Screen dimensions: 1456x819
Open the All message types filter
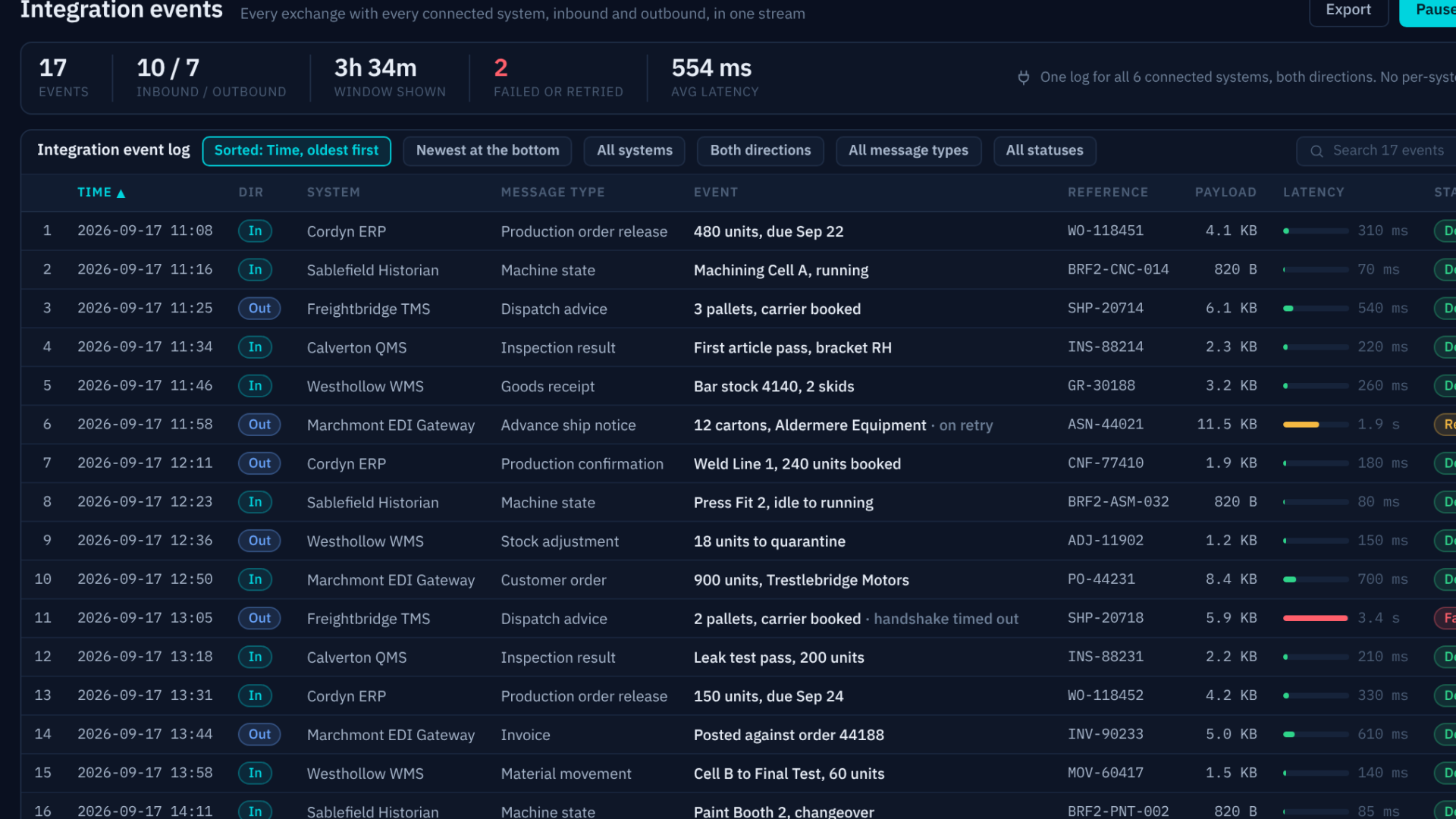(x=908, y=151)
